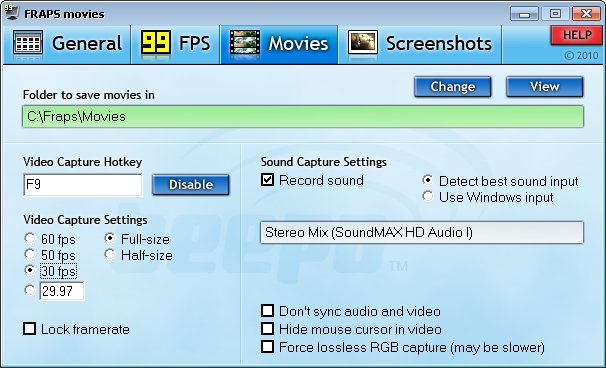606x368 pixels.
Task: Click Change to pick movie folder
Action: pos(453,87)
